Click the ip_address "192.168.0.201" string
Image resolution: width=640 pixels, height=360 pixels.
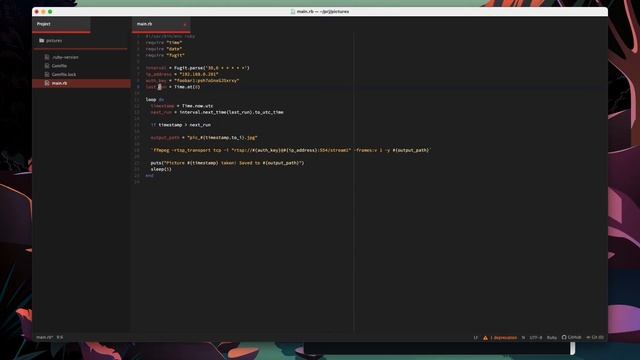[199, 74]
